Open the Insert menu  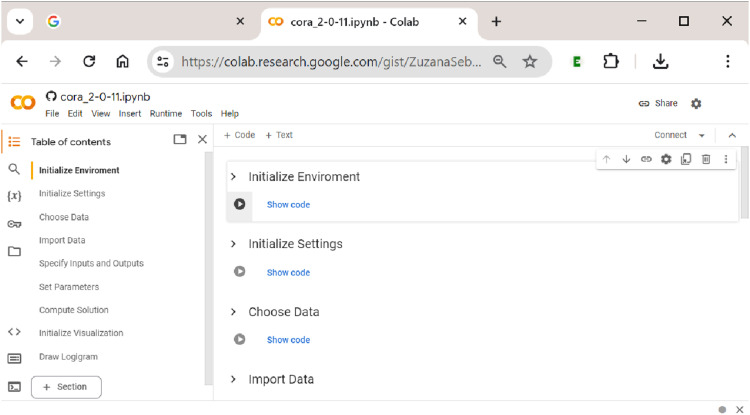coord(130,114)
